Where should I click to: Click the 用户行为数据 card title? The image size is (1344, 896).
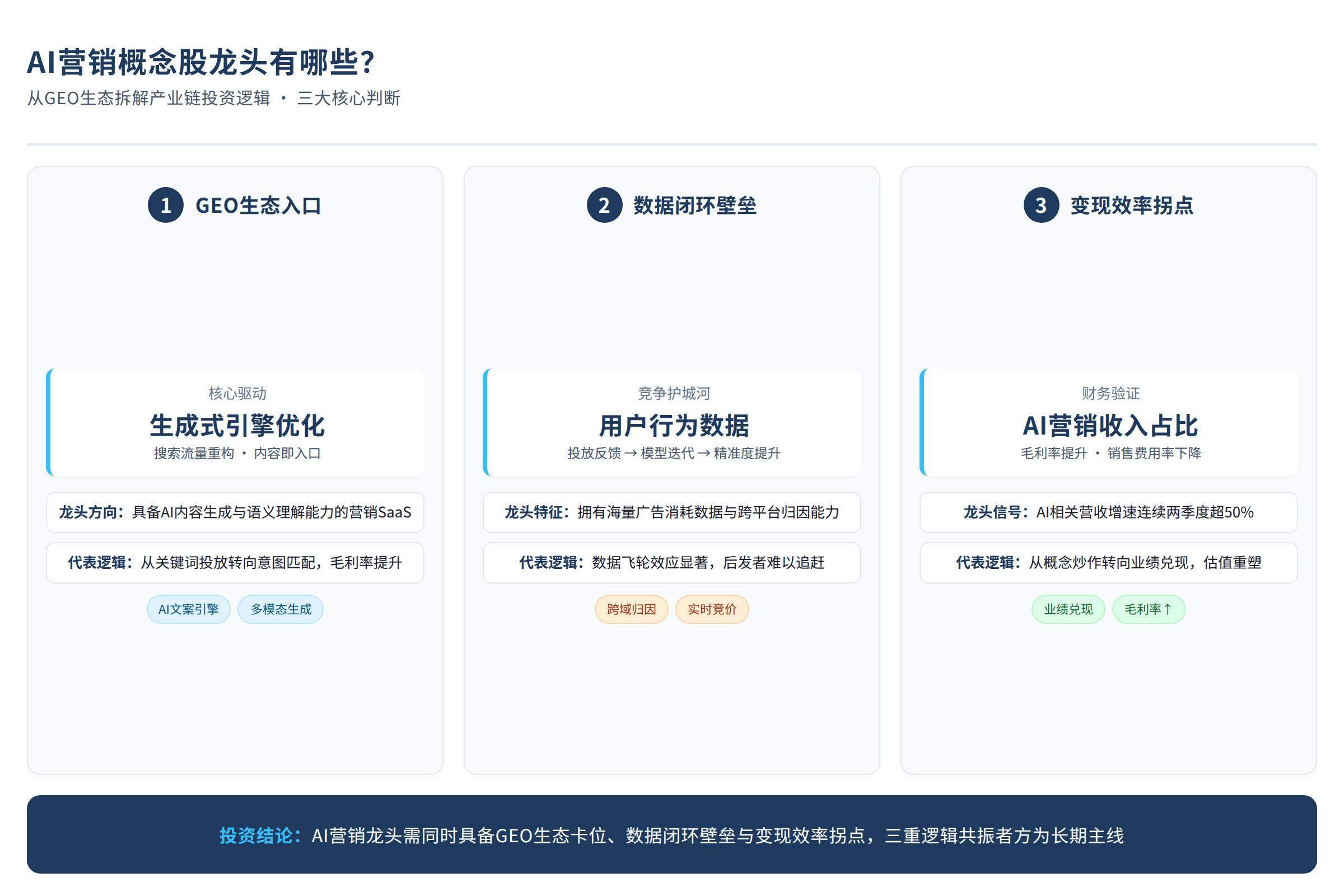(674, 426)
